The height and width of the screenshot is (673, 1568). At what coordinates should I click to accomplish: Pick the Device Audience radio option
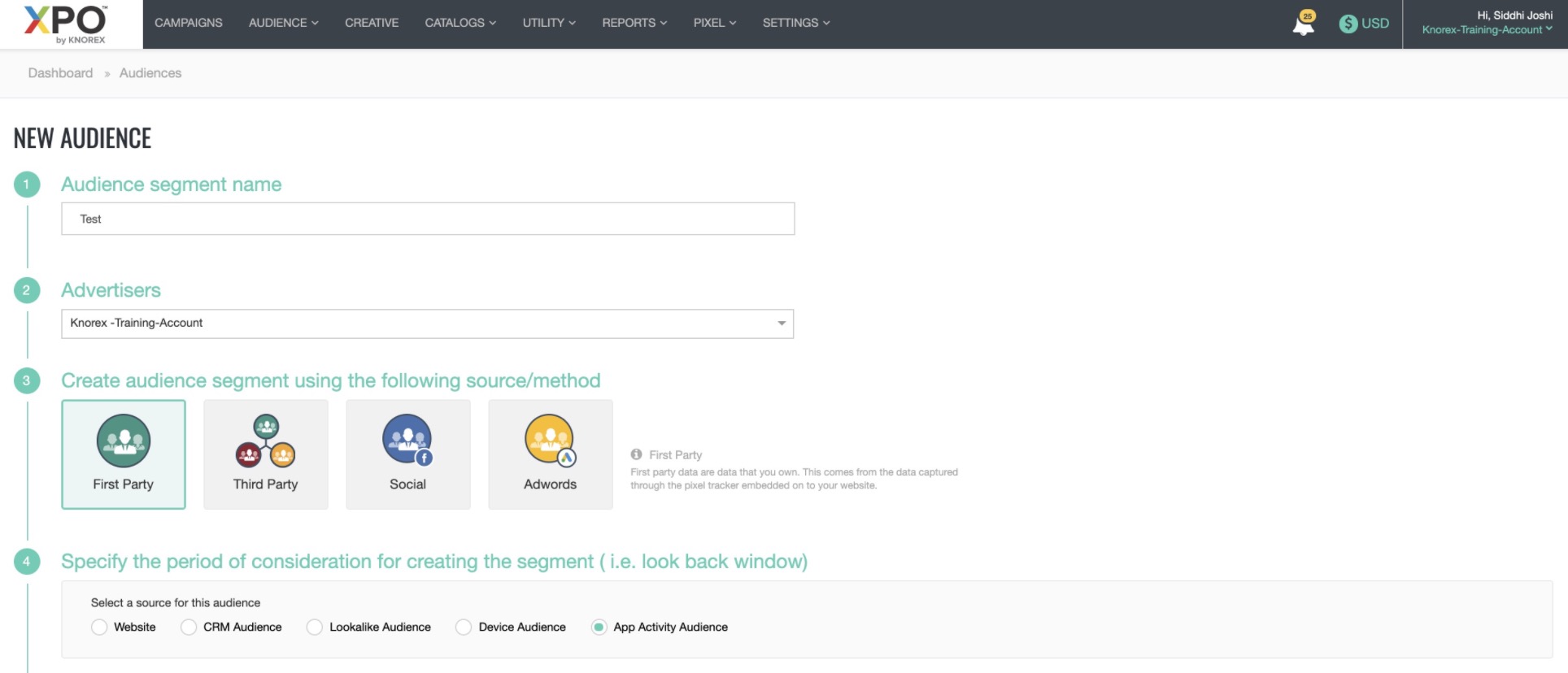(x=464, y=627)
